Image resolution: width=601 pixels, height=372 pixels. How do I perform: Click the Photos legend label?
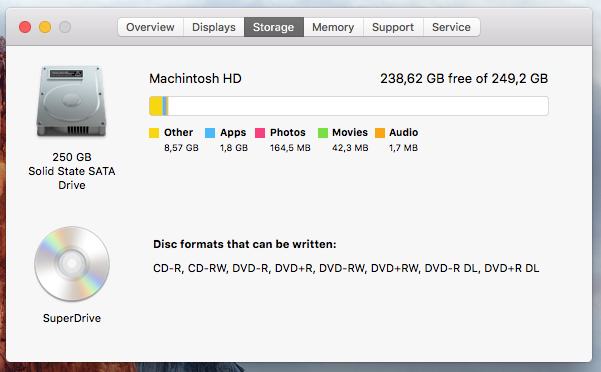point(288,133)
